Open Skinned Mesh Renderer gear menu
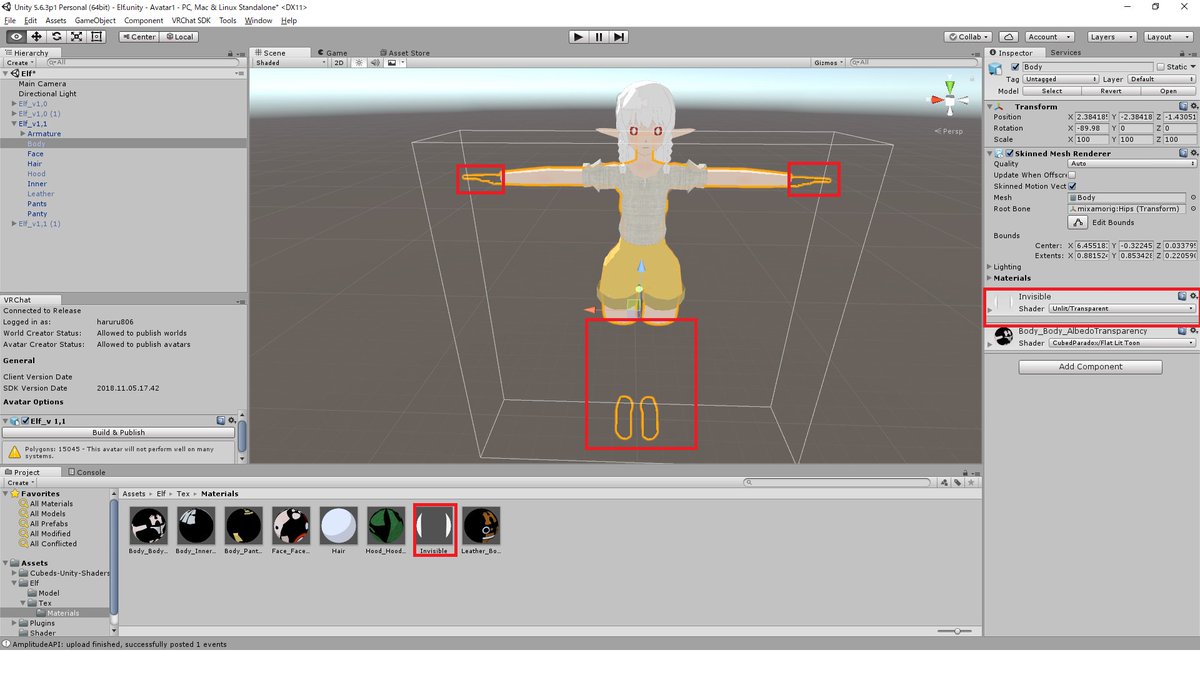 [1193, 153]
